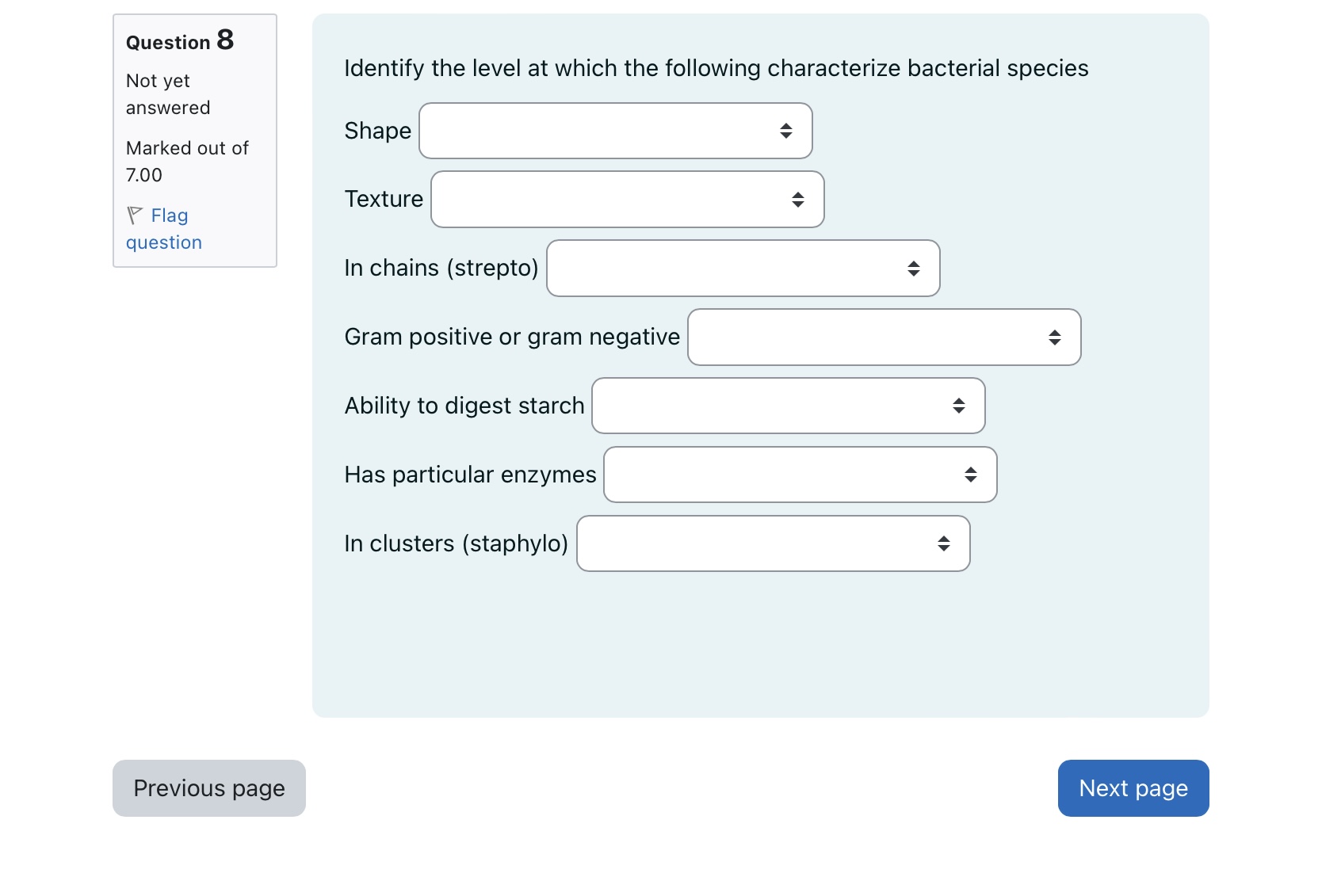Go to the Next page
This screenshot has height=896, width=1322.
coord(1133,788)
